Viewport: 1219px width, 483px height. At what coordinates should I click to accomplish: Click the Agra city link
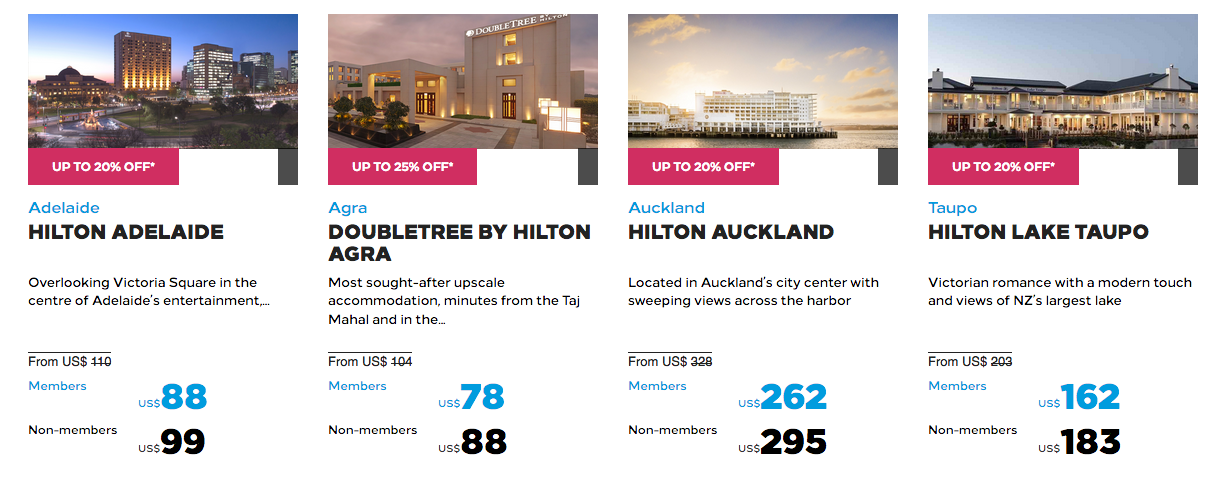(x=348, y=208)
